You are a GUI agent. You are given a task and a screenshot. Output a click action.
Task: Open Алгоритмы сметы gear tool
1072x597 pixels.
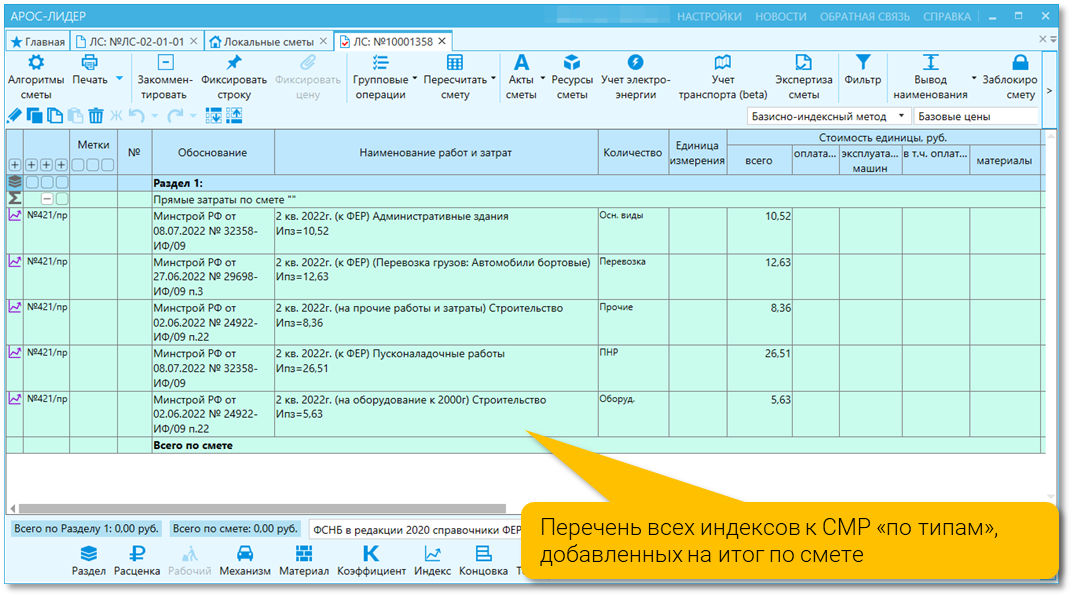[36, 77]
